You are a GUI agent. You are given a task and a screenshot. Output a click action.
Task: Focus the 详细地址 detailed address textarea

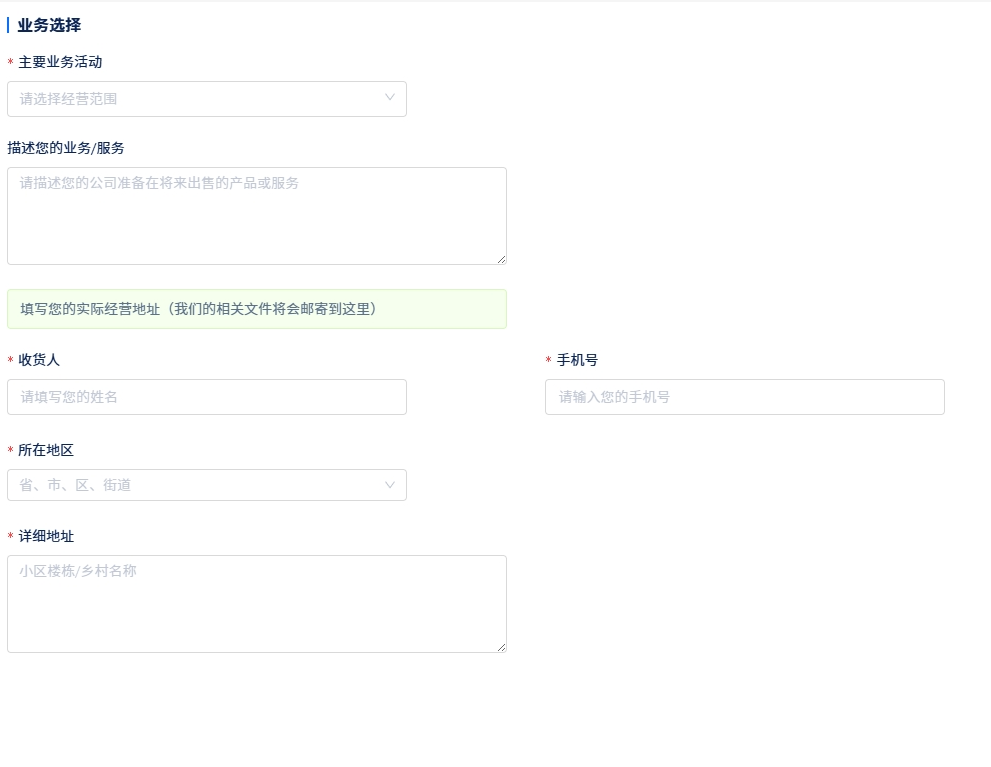[257, 604]
